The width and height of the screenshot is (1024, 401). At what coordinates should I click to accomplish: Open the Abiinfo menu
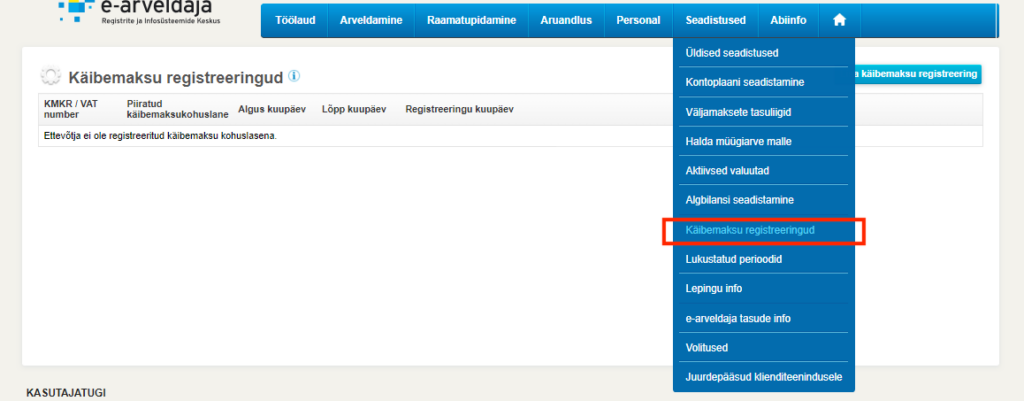click(788, 20)
